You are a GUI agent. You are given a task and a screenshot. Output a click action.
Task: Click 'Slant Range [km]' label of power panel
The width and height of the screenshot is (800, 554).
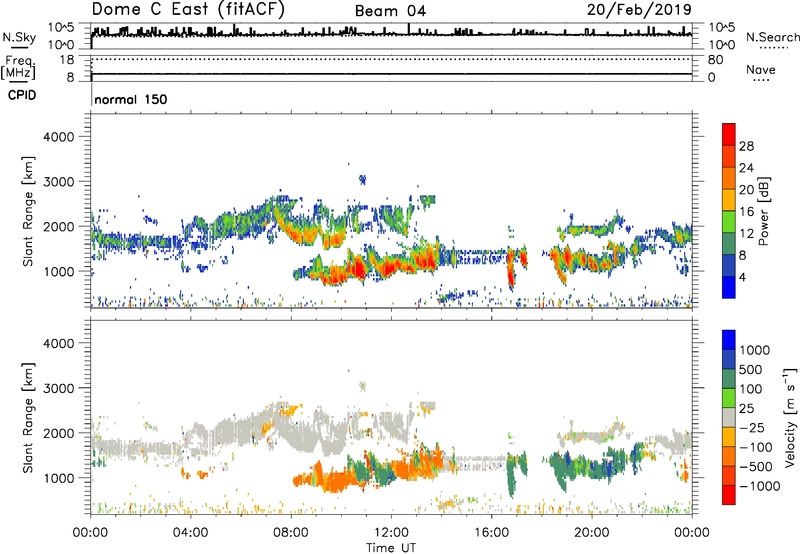click(28, 211)
